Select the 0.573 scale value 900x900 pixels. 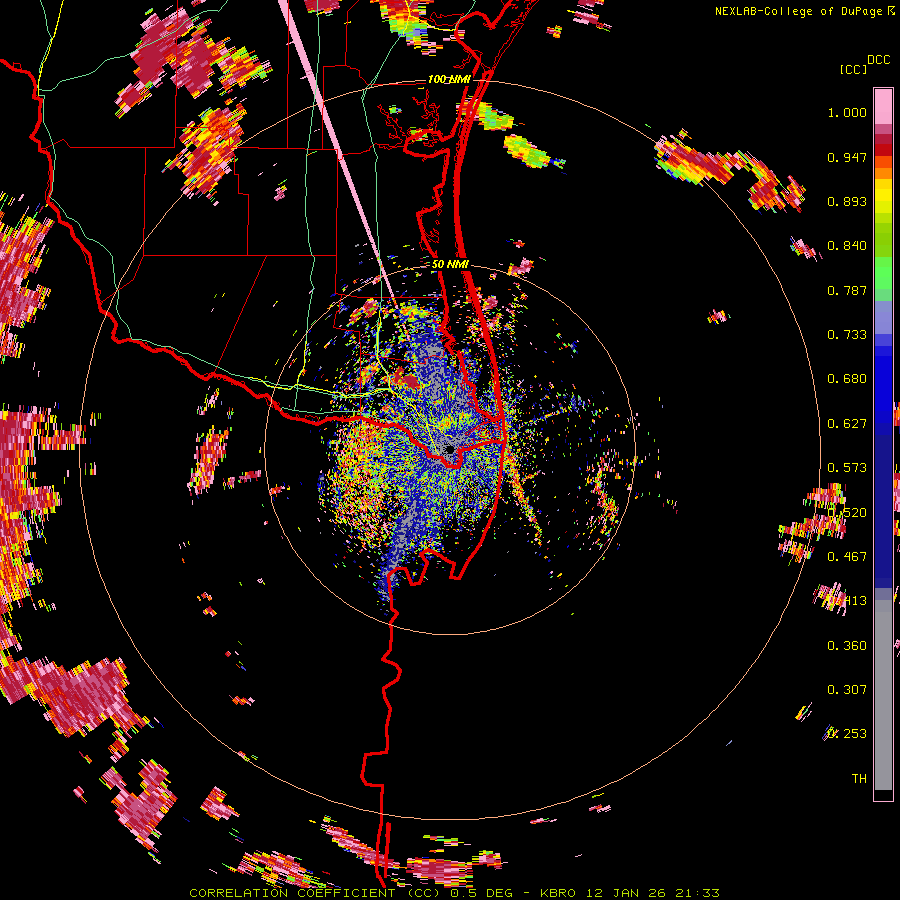tap(847, 468)
